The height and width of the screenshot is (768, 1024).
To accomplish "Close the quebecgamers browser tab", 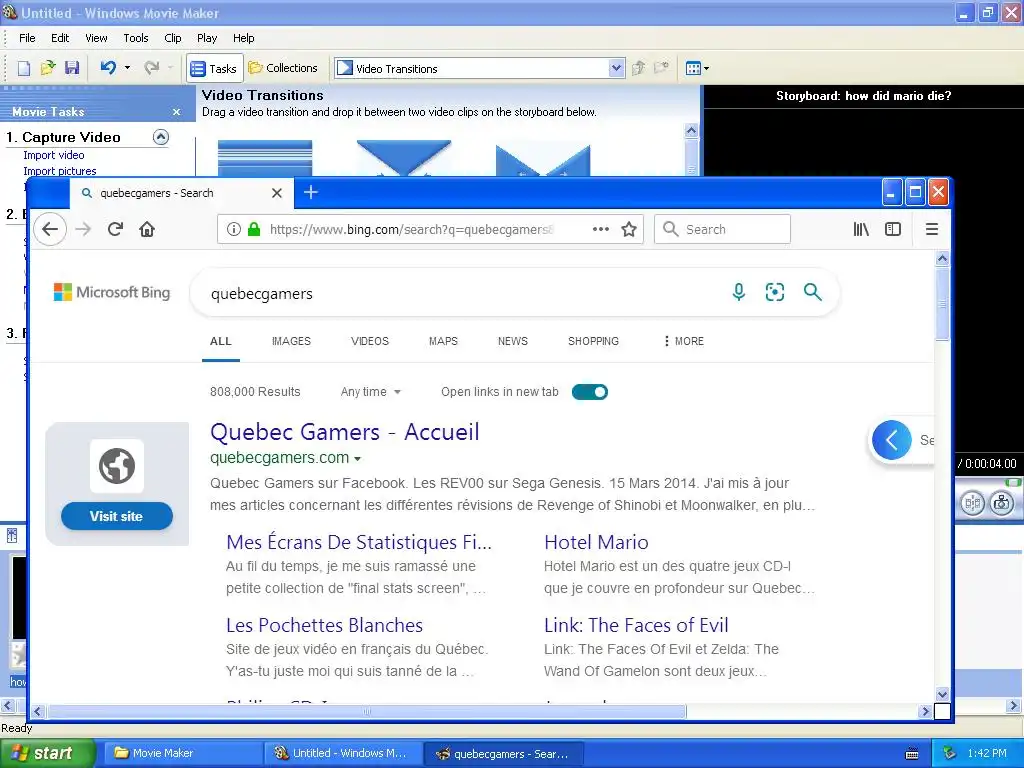I will pyautogui.click(x=277, y=193).
